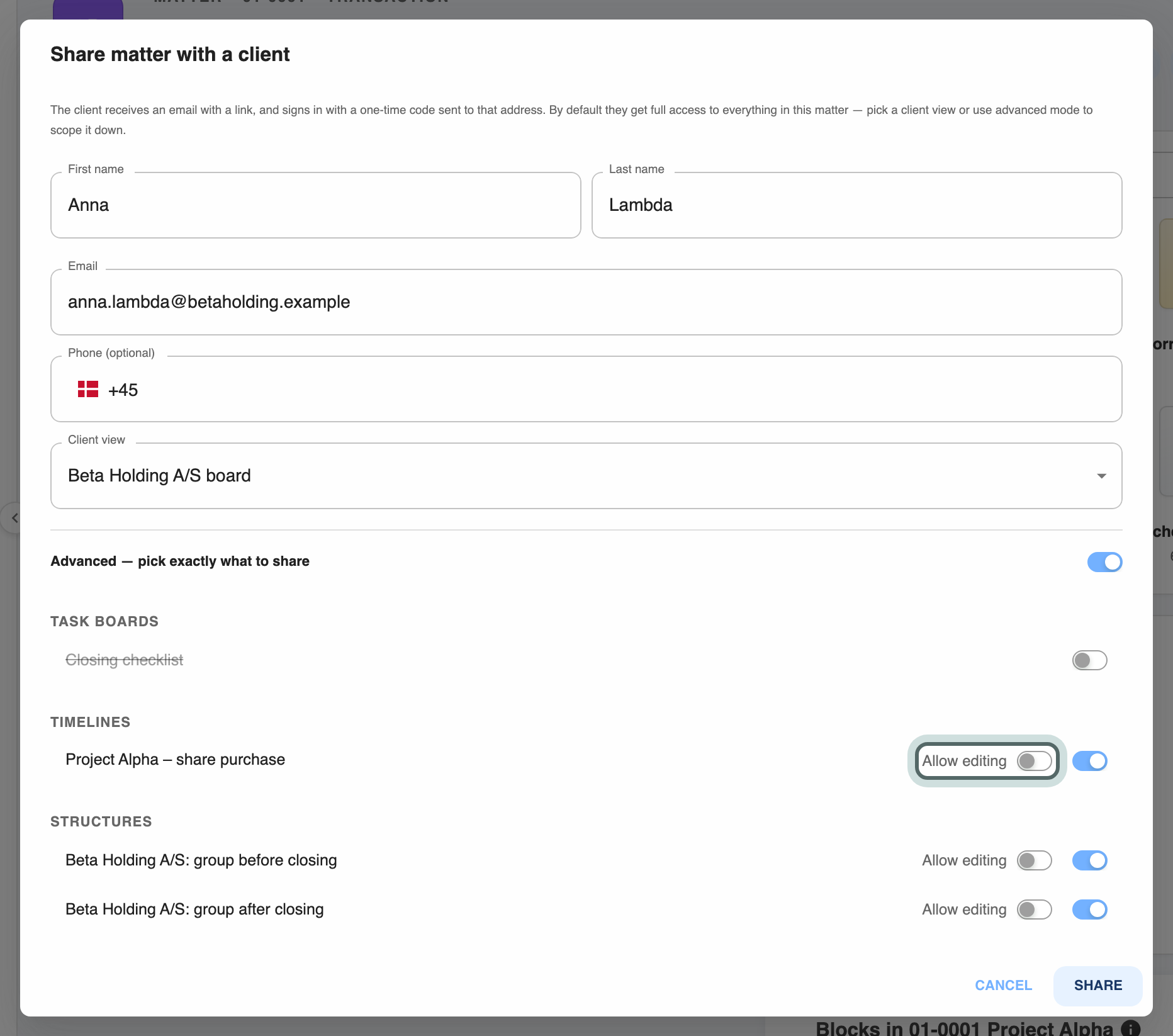The height and width of the screenshot is (1036, 1173).
Task: Open the info icon beside Blocks heading
Action: tap(1131, 1028)
